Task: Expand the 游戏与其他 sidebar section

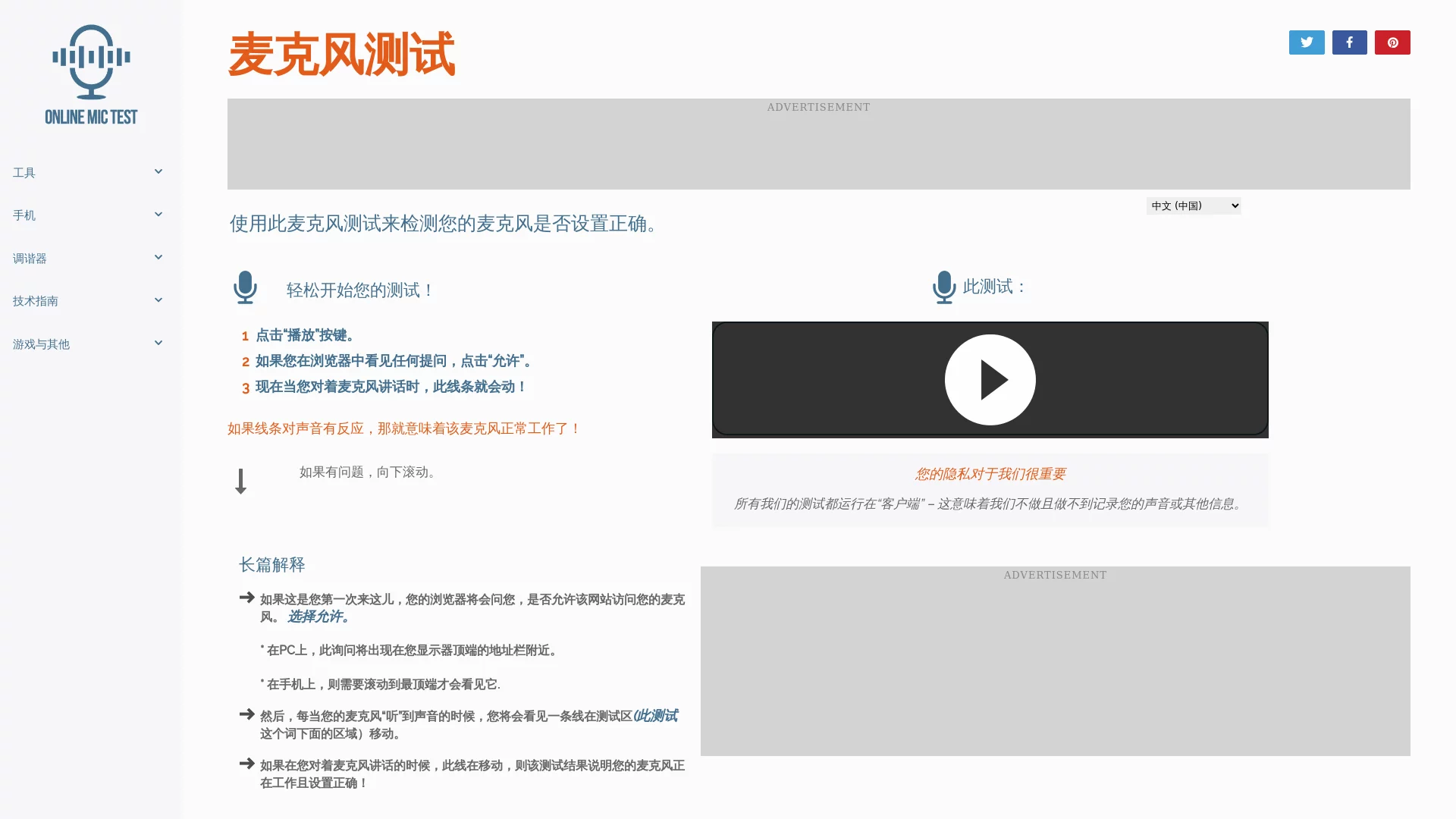Action: (158, 343)
